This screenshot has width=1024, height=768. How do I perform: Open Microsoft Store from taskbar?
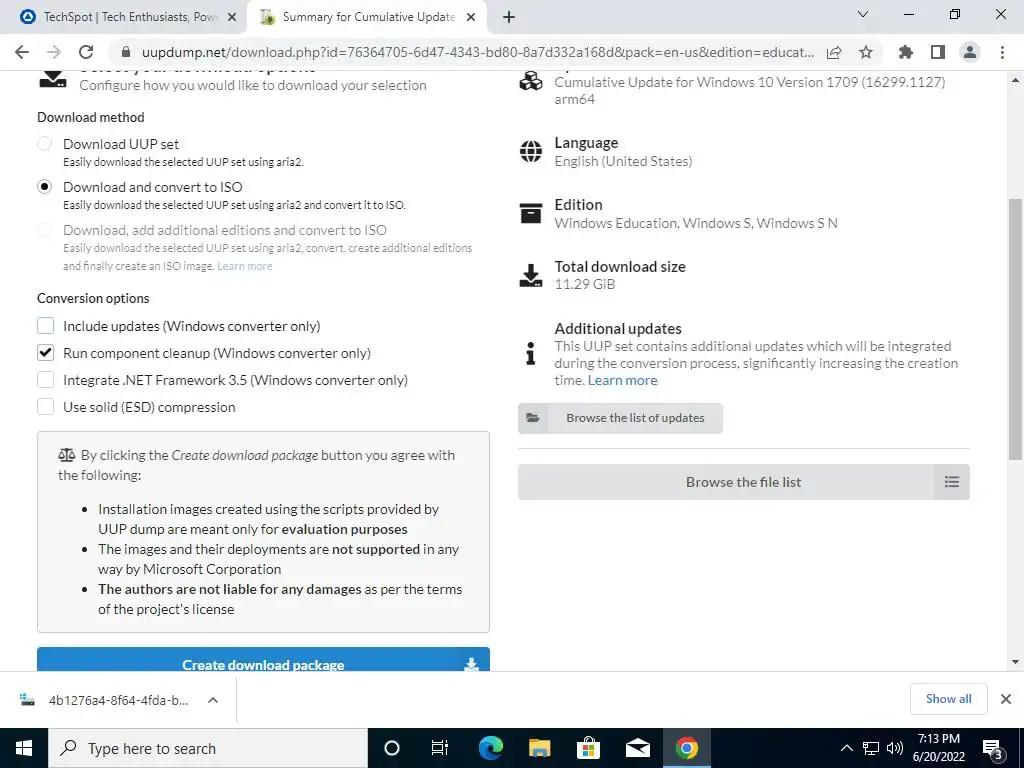click(x=588, y=748)
